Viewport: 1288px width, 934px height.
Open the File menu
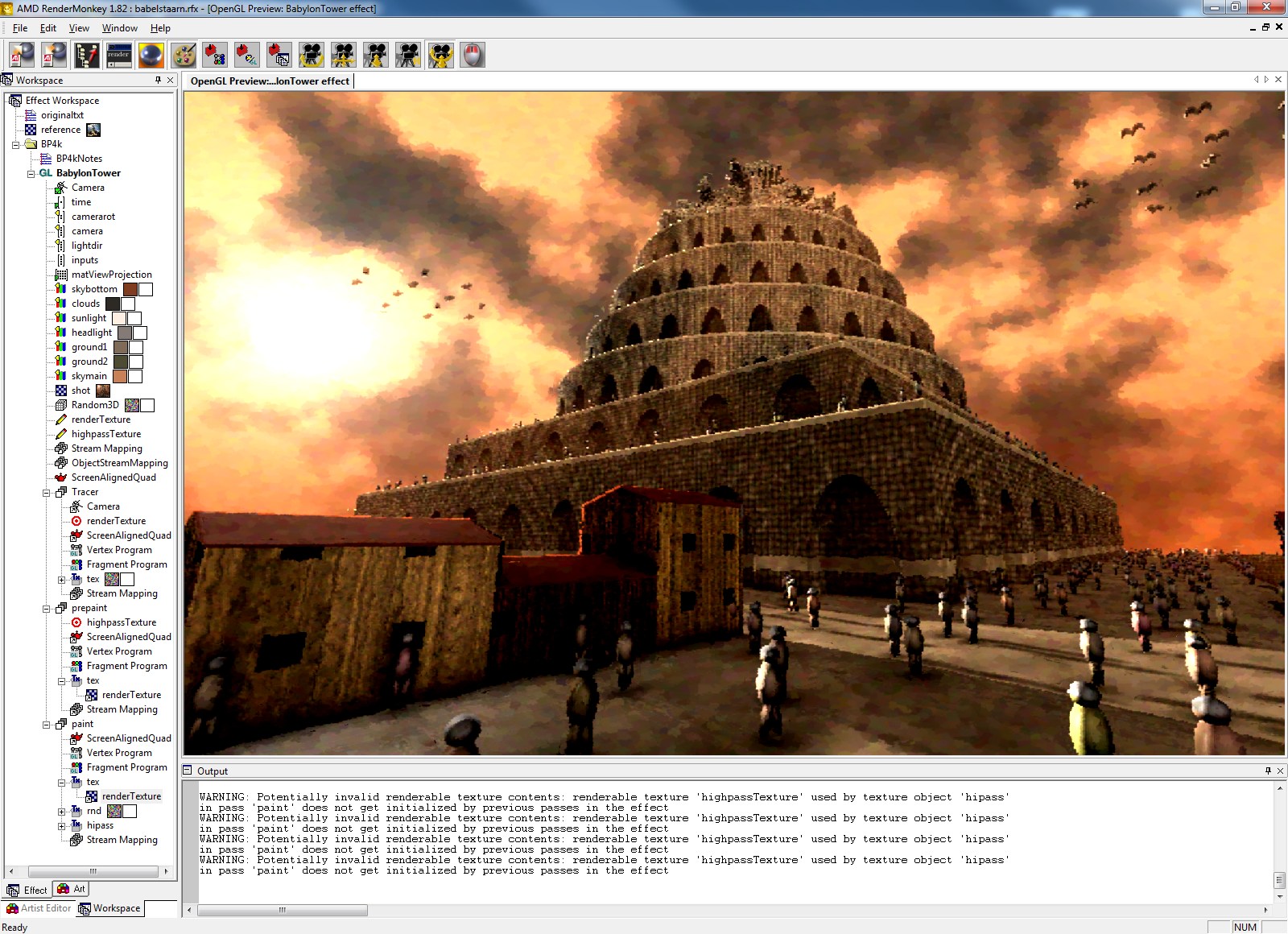[x=20, y=27]
